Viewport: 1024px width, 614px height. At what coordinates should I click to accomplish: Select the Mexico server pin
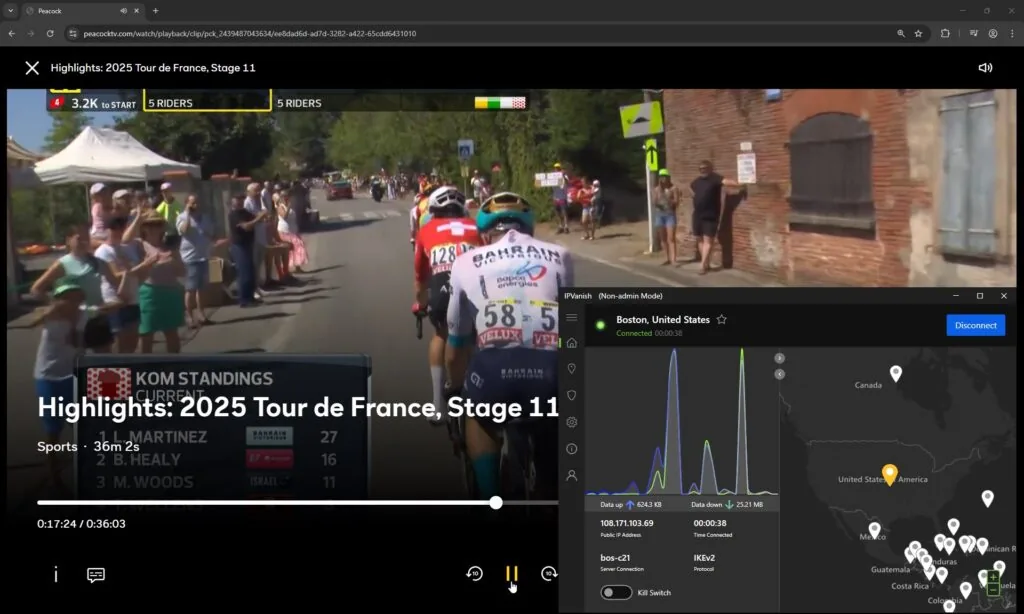(x=874, y=530)
